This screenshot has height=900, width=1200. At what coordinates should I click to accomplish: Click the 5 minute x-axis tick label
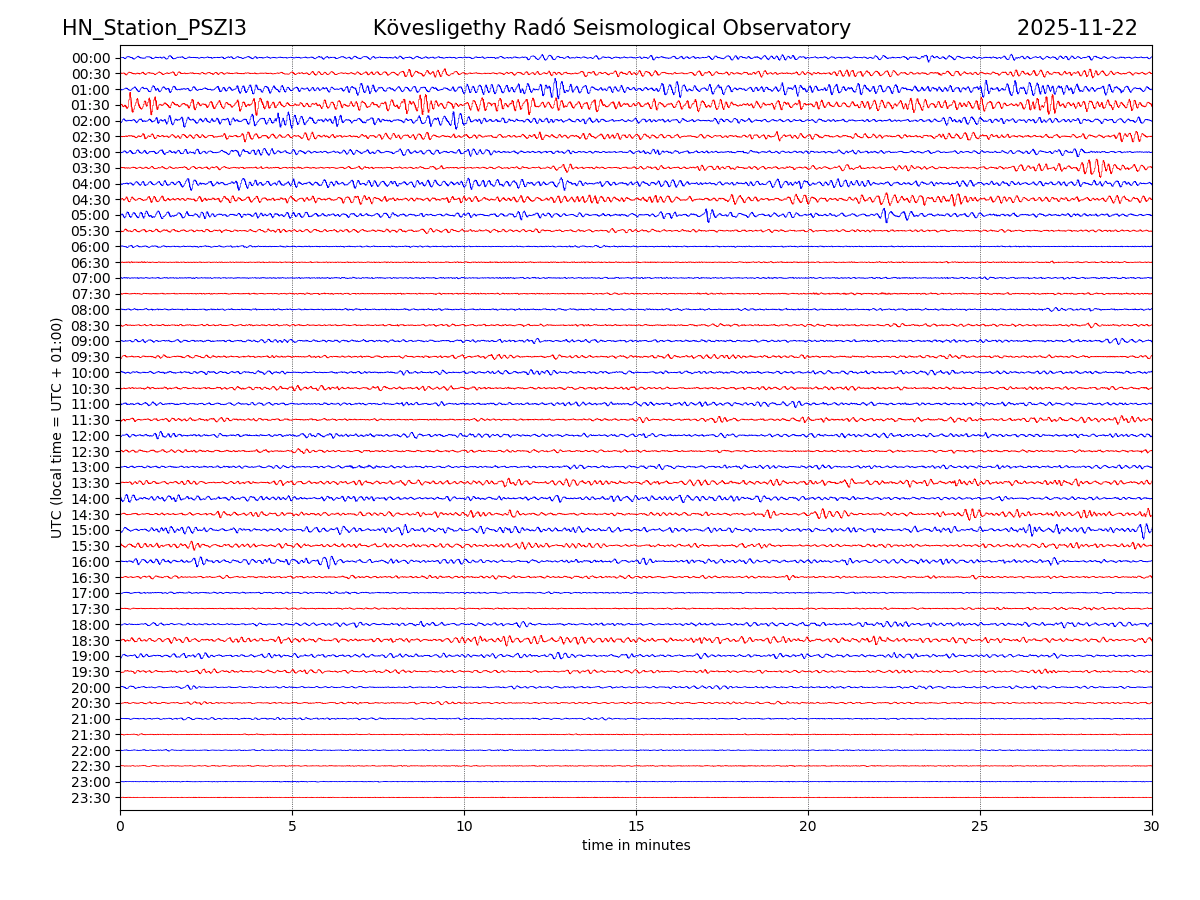(292, 827)
